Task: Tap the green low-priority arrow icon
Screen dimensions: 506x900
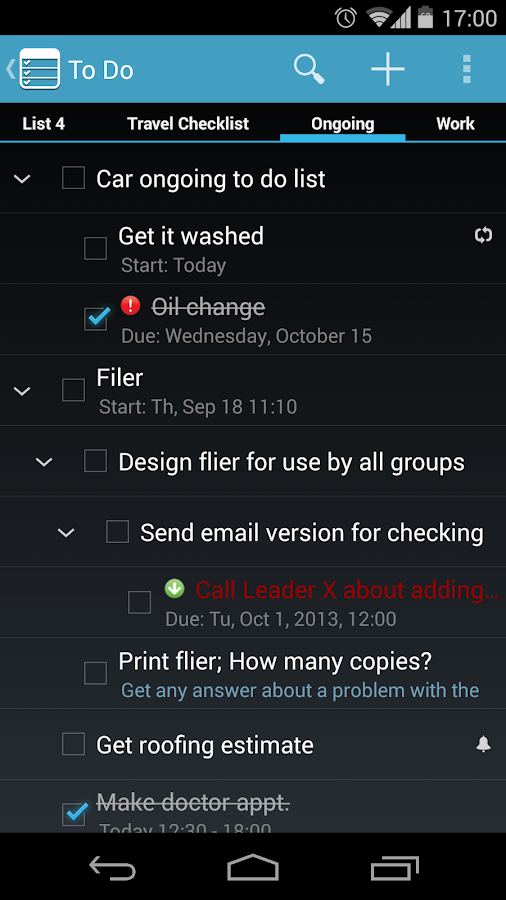Action: (174, 588)
